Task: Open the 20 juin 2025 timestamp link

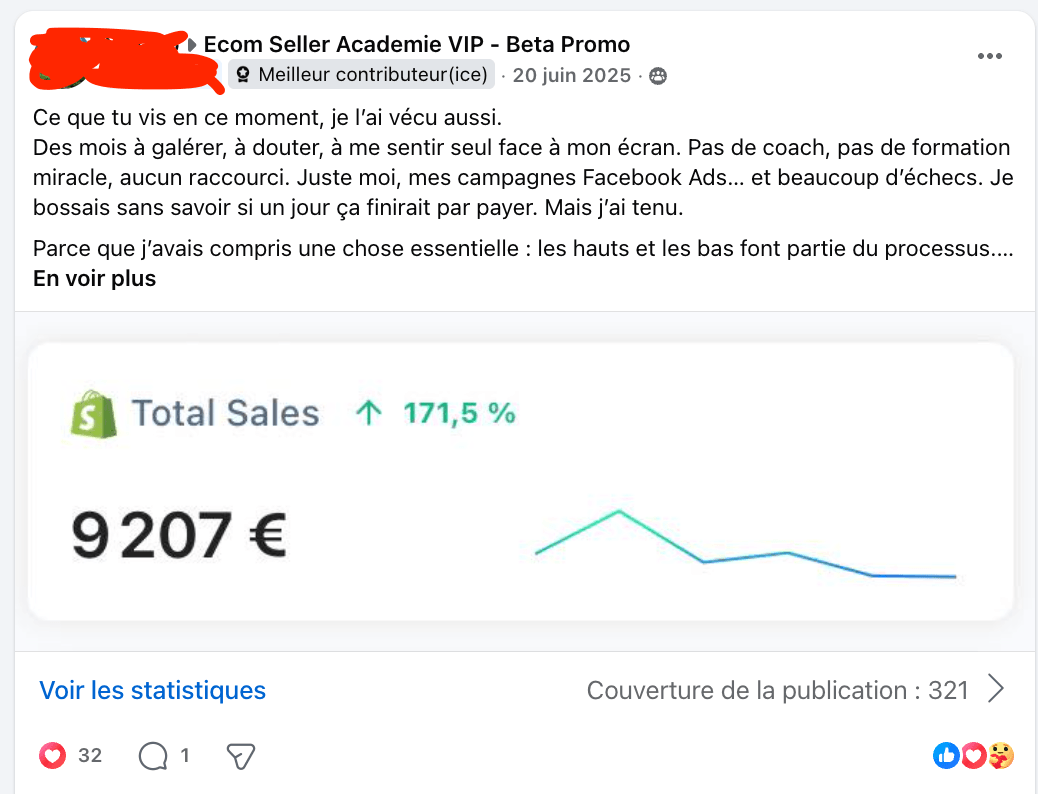Action: pos(572,75)
